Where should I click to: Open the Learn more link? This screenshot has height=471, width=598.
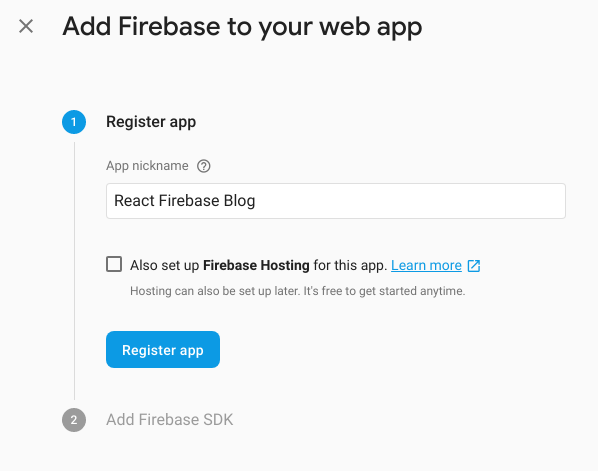pyautogui.click(x=426, y=265)
